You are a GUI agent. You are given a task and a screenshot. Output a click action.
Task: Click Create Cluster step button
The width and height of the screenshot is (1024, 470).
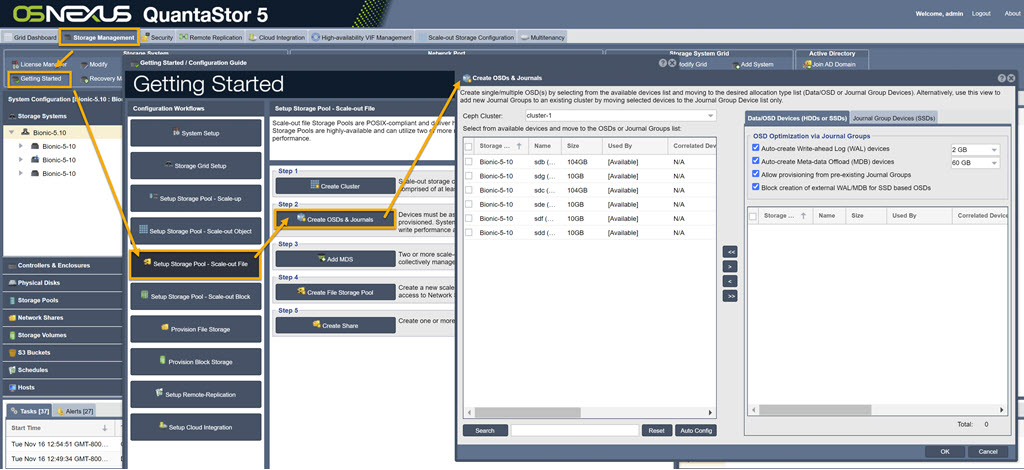pyautogui.click(x=336, y=186)
